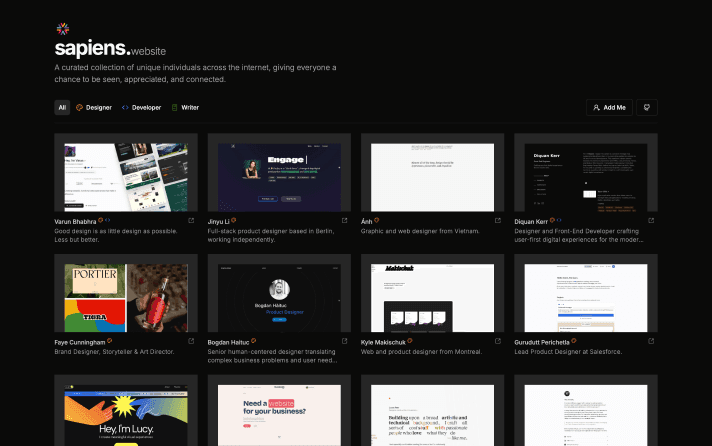Open Faye Cunningham's external link icon
712x446 pixels.
coord(191,341)
